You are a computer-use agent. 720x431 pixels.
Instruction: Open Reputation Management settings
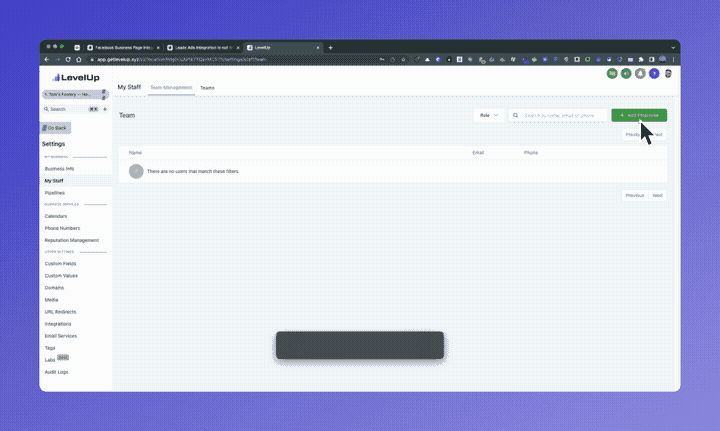click(72, 240)
